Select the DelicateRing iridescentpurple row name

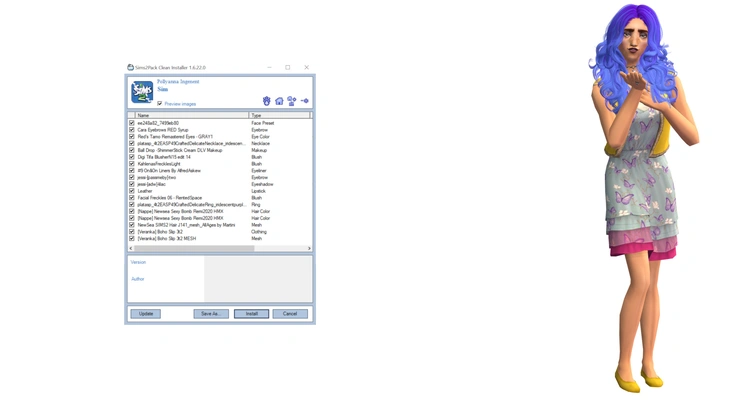(191, 204)
